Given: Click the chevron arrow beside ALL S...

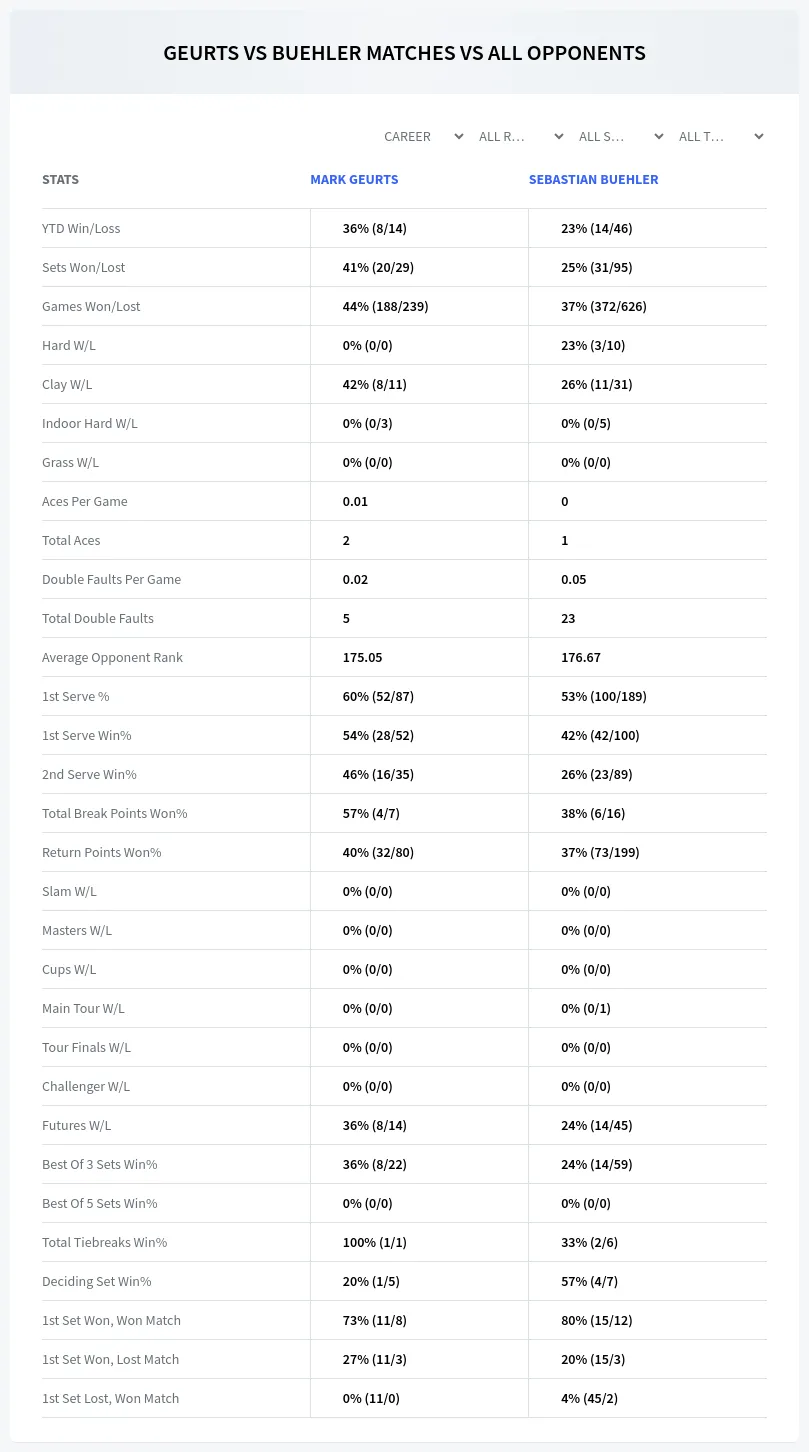Looking at the screenshot, I should (x=658, y=136).
